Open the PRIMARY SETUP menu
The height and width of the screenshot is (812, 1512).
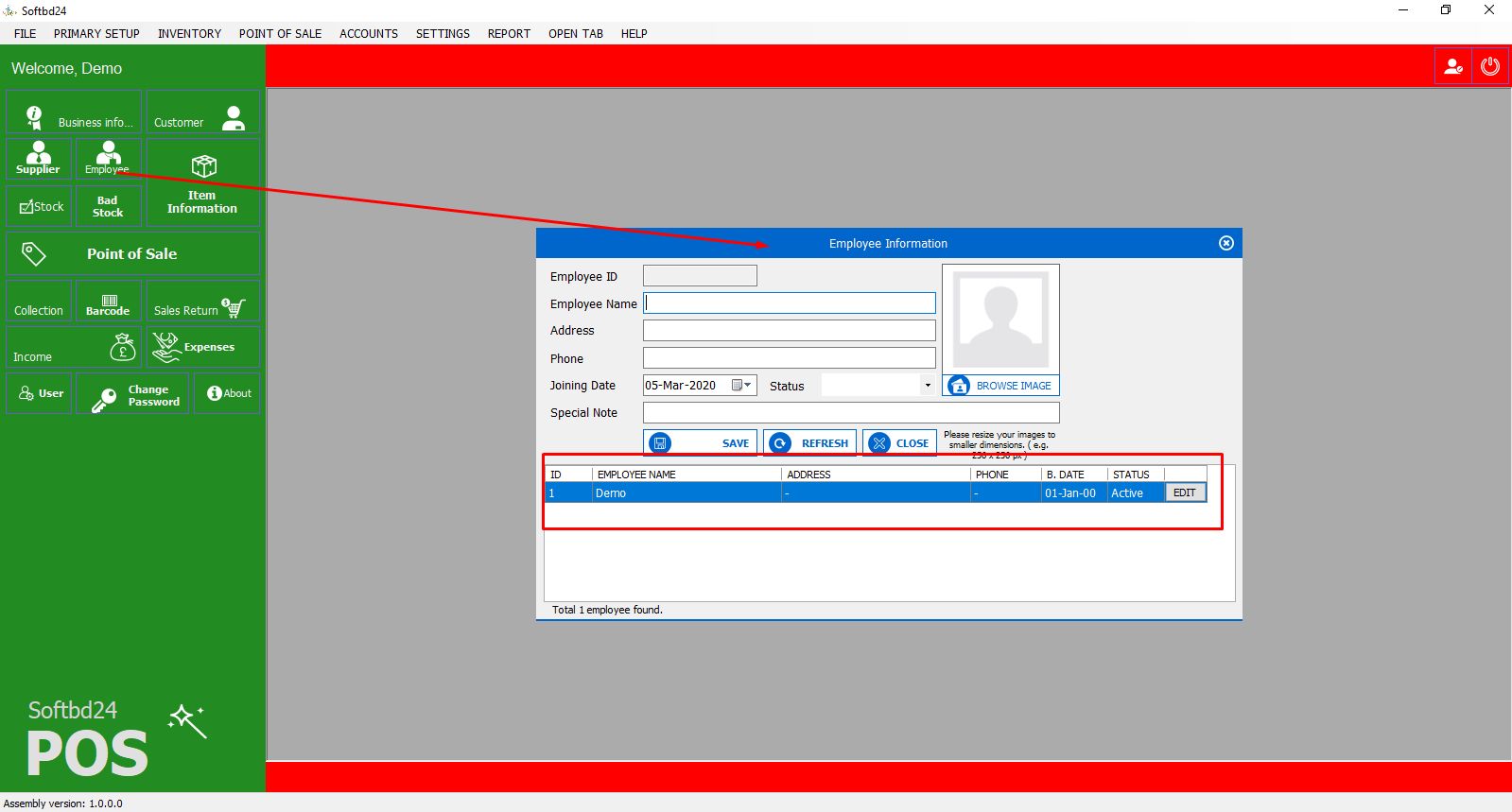(x=96, y=33)
